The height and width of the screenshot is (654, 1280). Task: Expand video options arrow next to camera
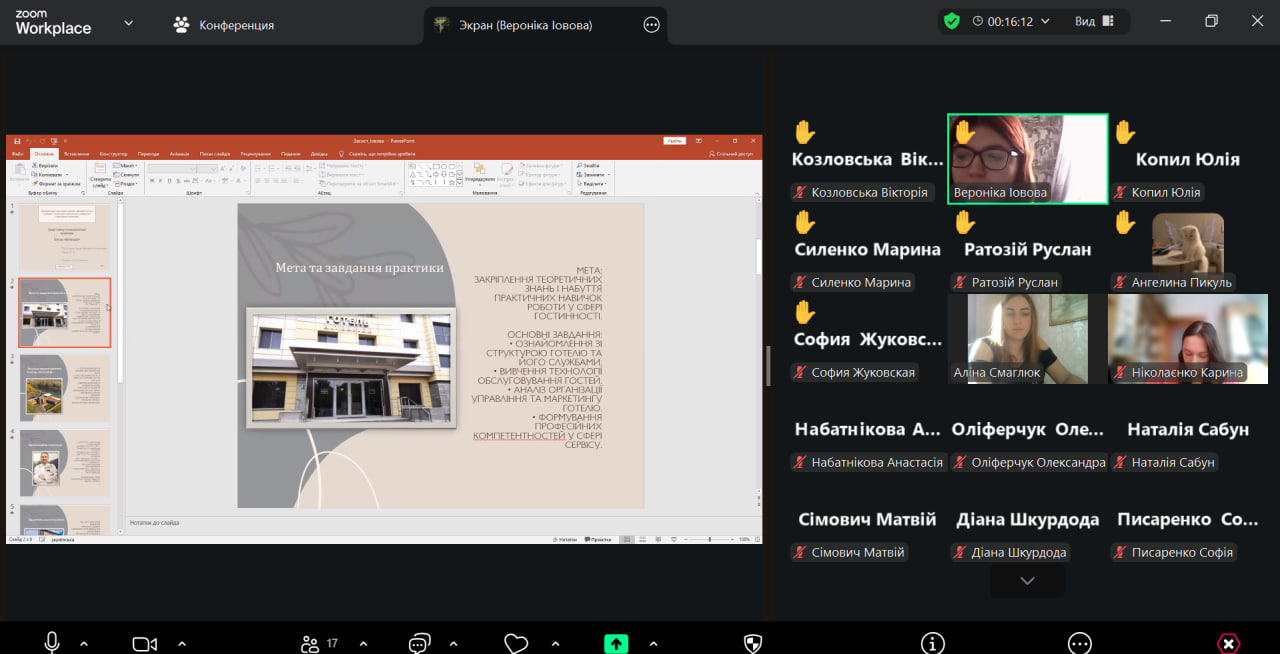(182, 643)
